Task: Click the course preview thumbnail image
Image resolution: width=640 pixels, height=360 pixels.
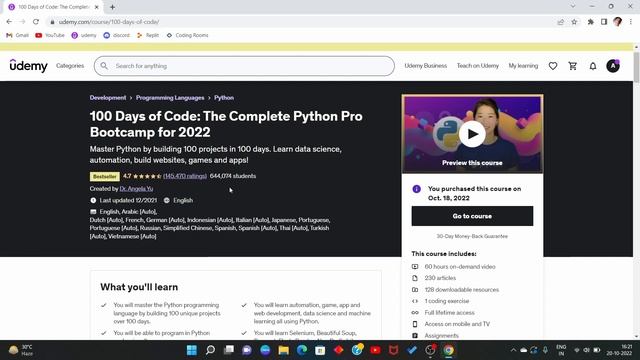Action: pyautogui.click(x=472, y=134)
